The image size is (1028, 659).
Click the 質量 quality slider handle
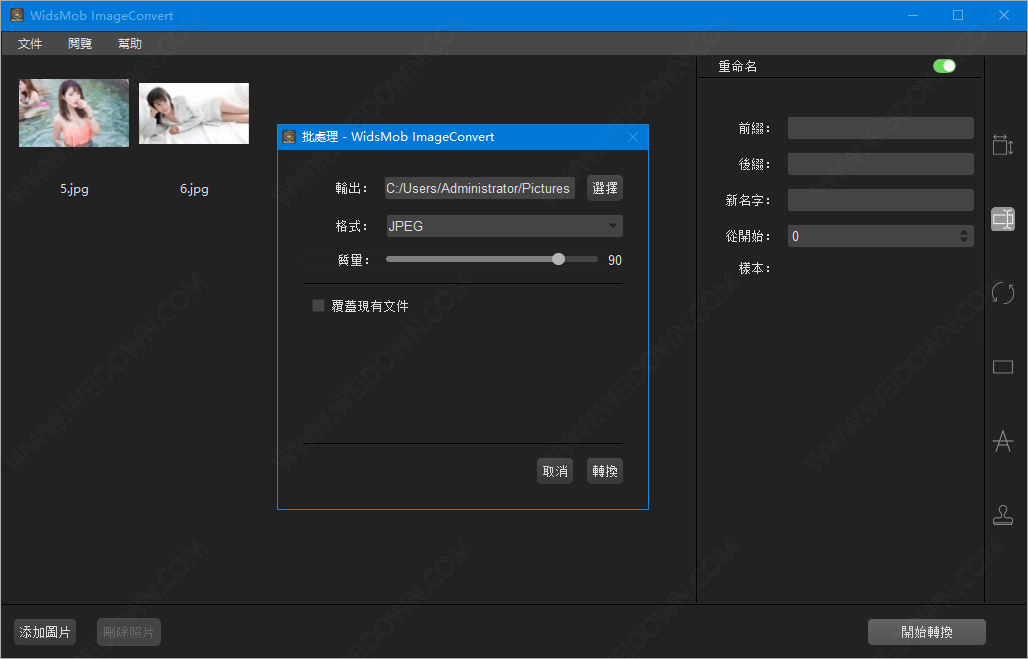[x=558, y=259]
